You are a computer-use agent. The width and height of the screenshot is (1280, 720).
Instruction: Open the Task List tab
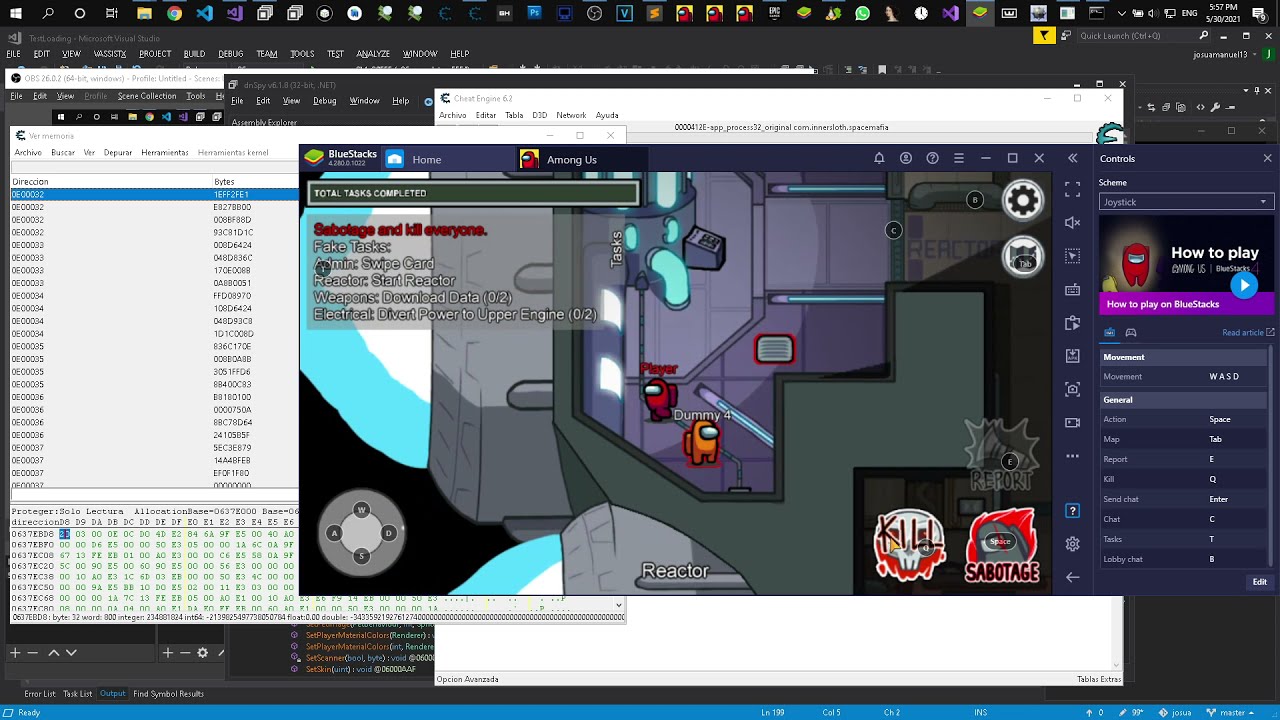(x=77, y=694)
